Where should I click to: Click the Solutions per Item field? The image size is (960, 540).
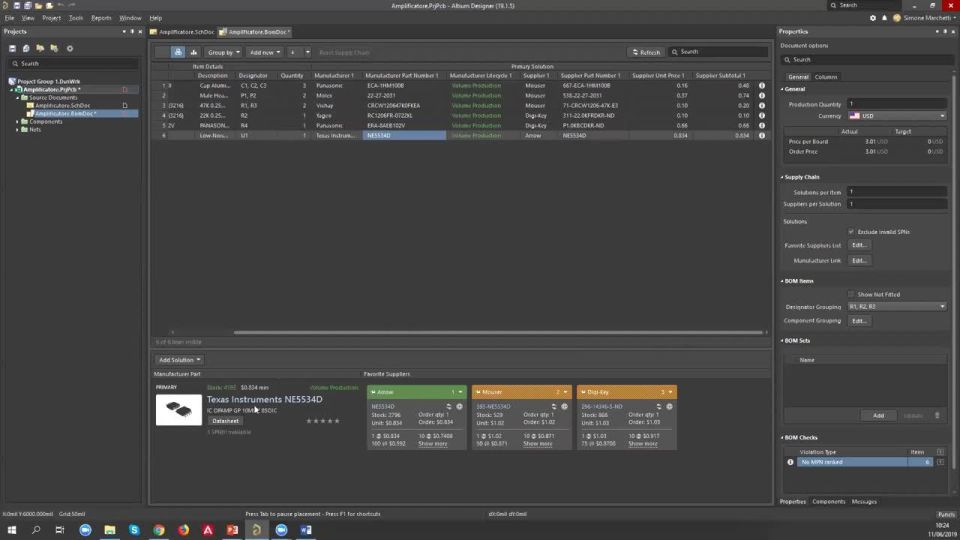[x=897, y=192]
